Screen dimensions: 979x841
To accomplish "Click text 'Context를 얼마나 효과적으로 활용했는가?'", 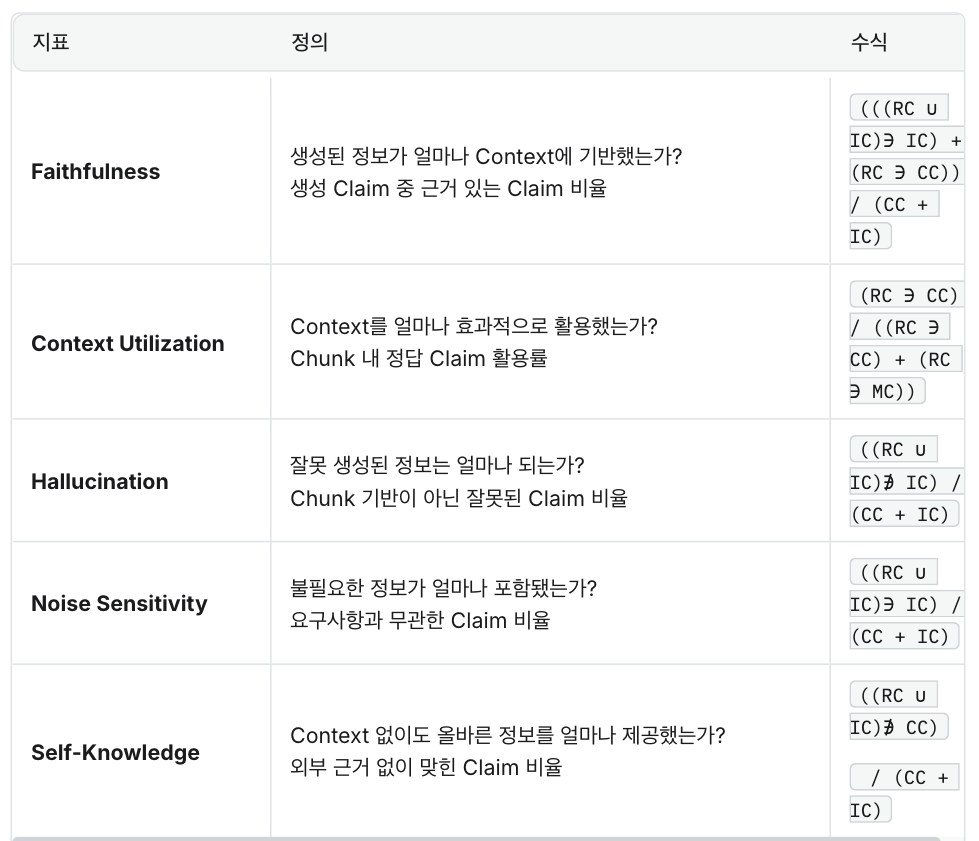I will click(474, 327).
